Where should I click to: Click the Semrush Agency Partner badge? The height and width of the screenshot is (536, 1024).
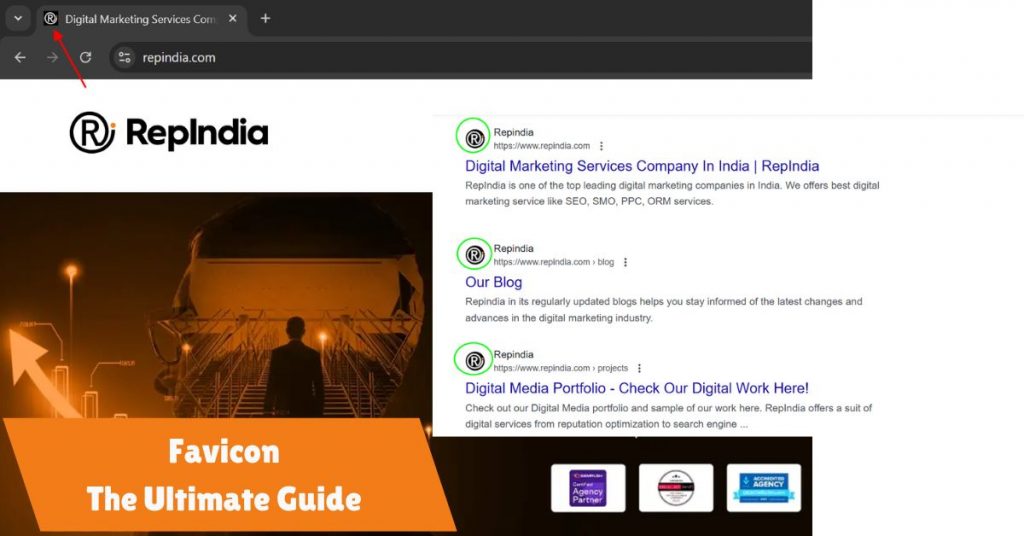click(588, 488)
